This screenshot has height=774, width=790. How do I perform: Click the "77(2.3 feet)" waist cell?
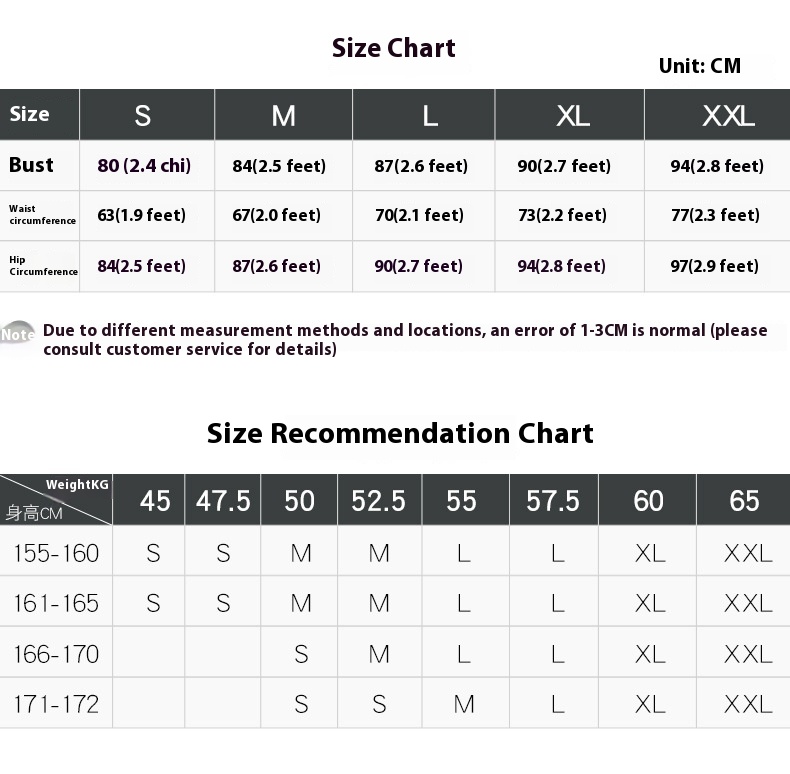point(715,215)
